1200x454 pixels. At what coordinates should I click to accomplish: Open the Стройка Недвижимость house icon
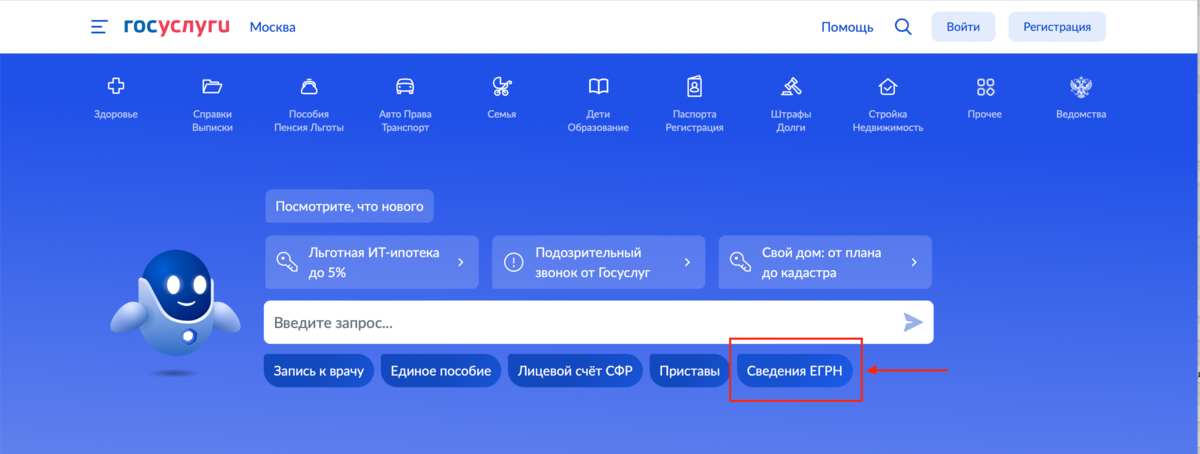point(887,86)
